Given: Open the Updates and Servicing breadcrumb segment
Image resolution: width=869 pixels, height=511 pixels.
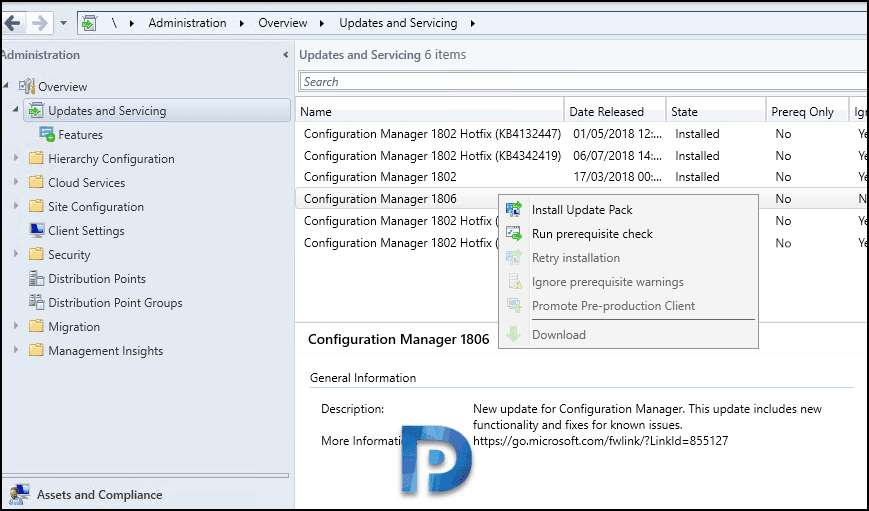Looking at the screenshot, I should 398,23.
